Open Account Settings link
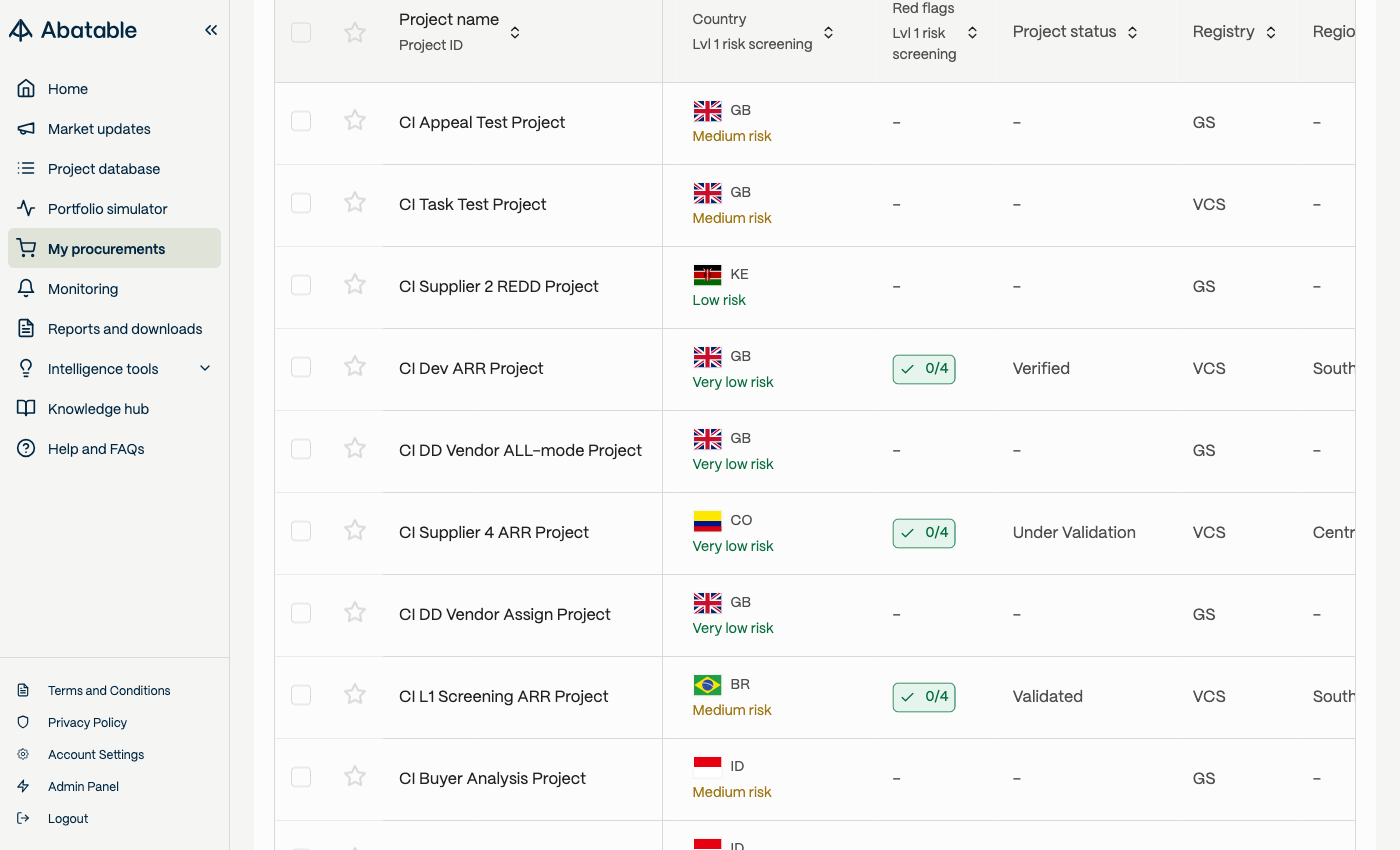This screenshot has height=850, width=1400. (96, 755)
